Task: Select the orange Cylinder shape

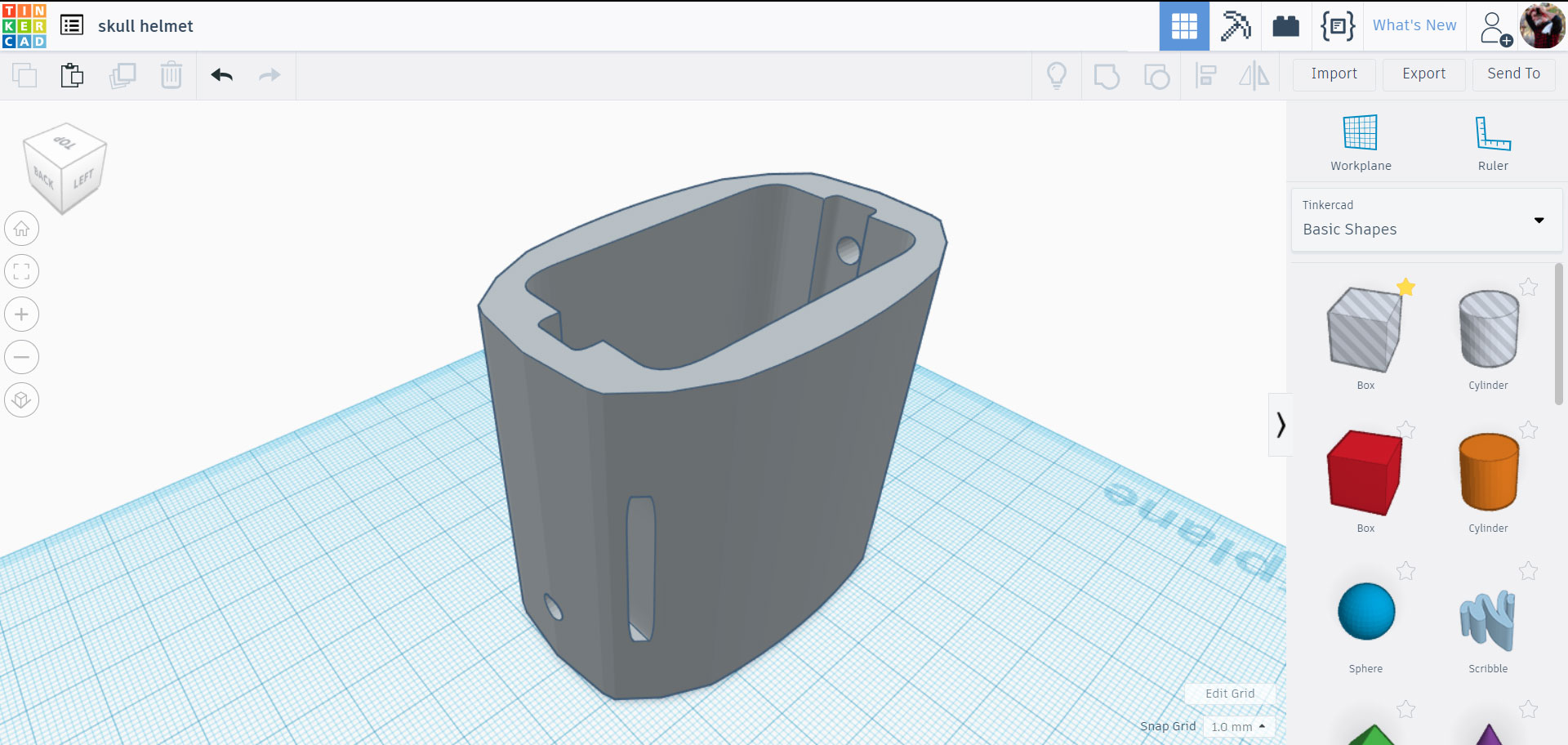Action: [x=1488, y=472]
